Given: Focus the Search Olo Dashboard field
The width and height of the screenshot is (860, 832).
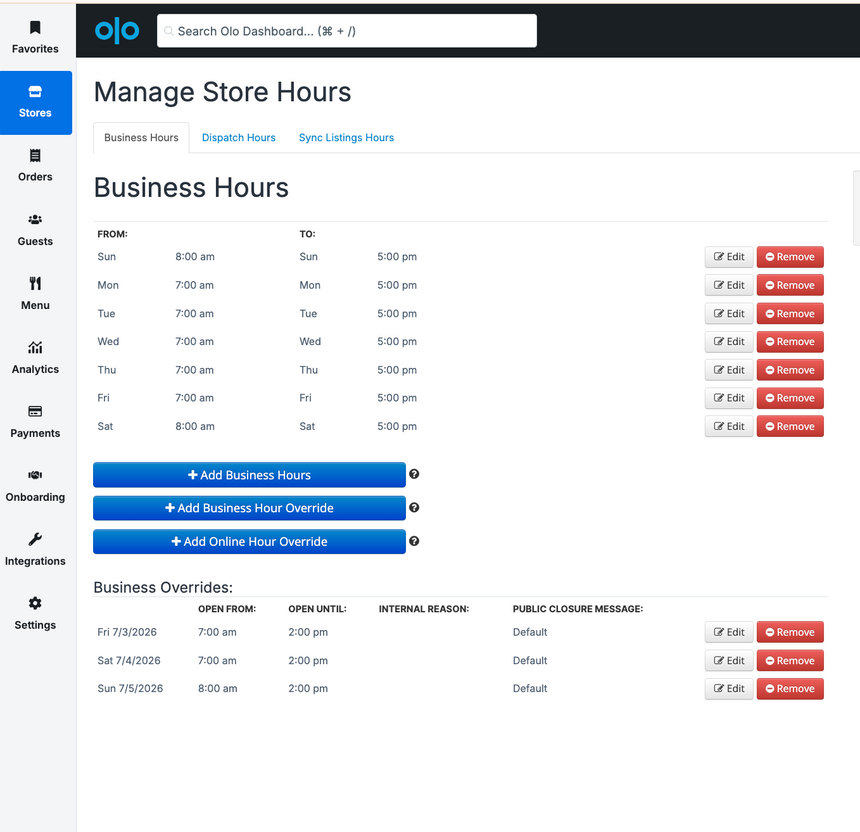Looking at the screenshot, I should coord(347,31).
